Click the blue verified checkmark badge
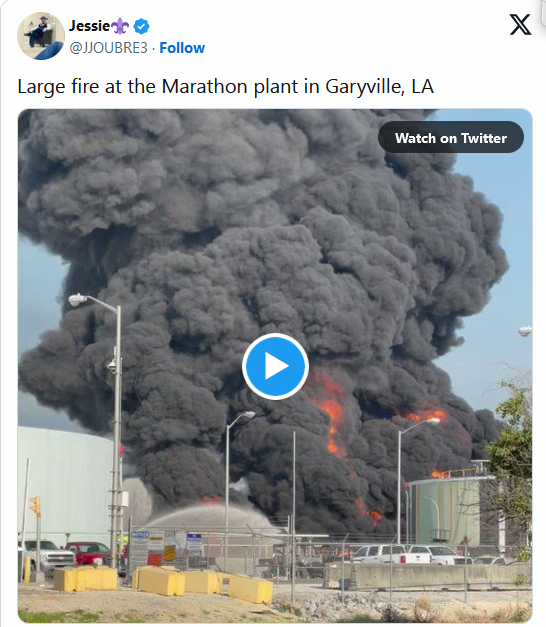 click(x=141, y=26)
